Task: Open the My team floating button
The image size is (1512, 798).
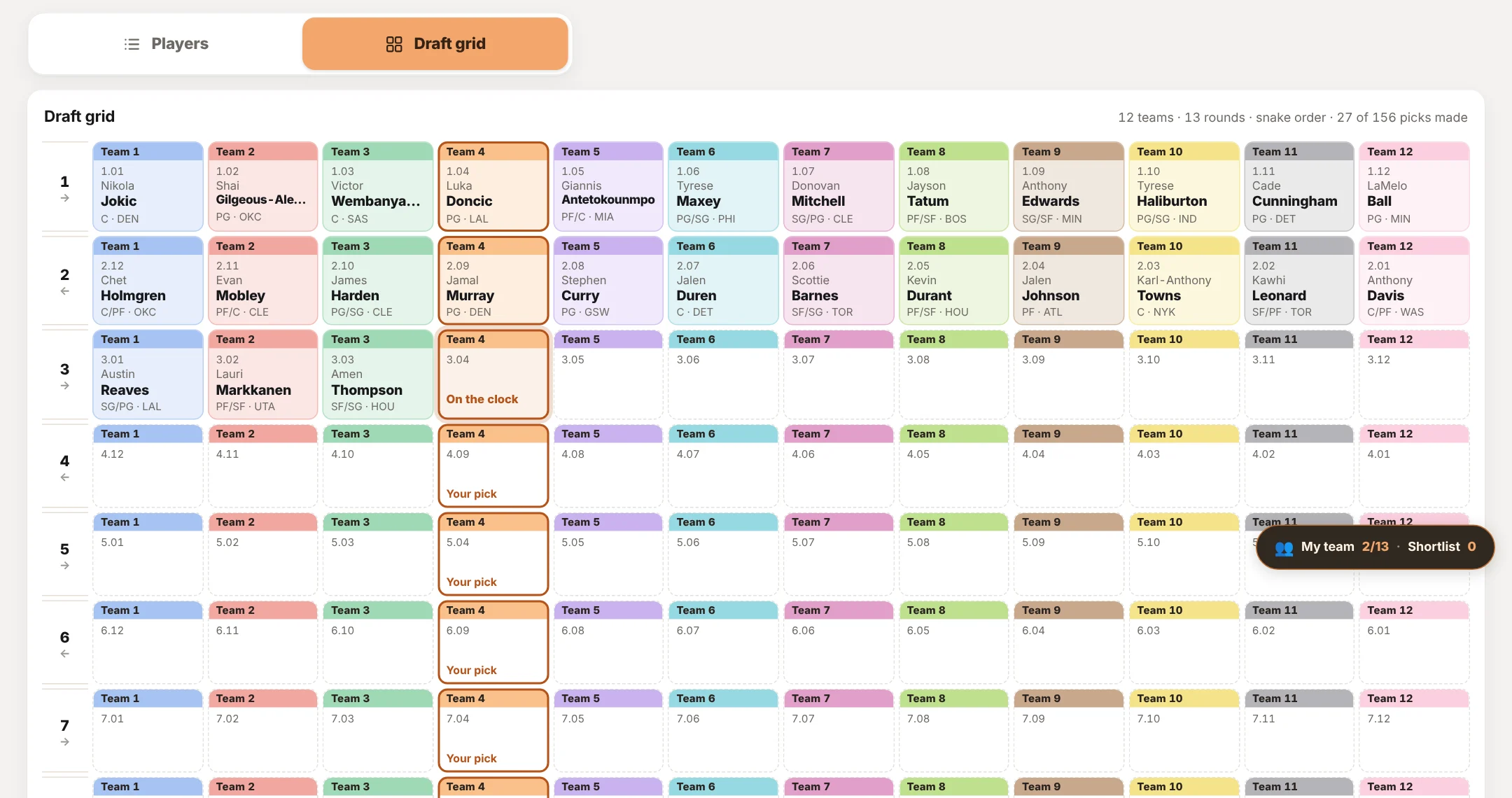Action: coord(1375,547)
